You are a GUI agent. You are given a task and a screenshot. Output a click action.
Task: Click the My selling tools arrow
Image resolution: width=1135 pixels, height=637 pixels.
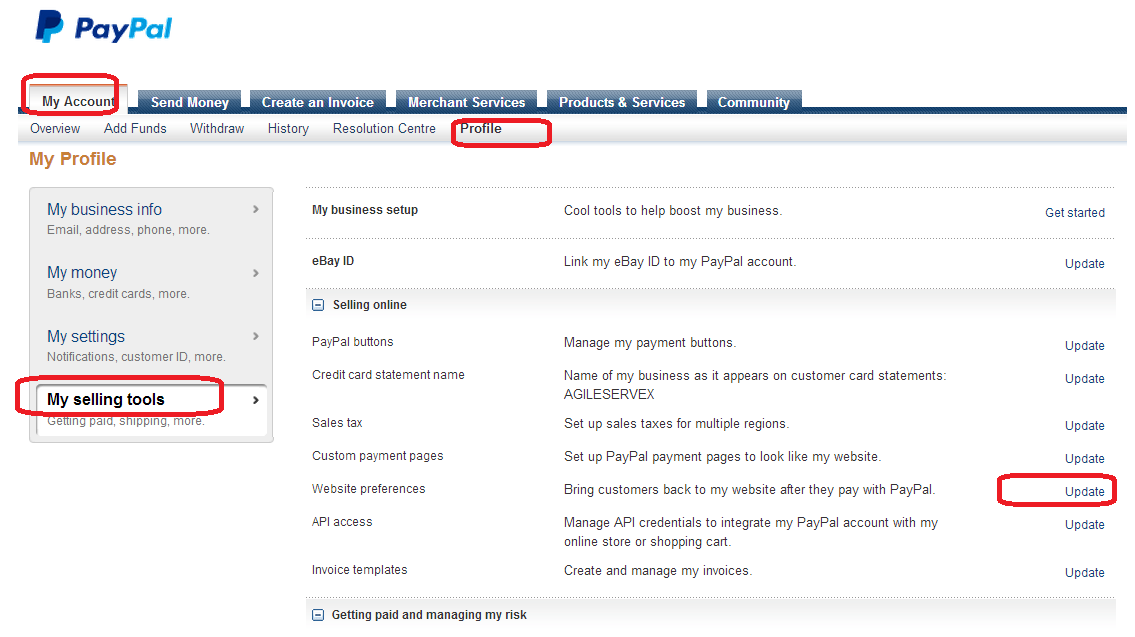point(256,400)
